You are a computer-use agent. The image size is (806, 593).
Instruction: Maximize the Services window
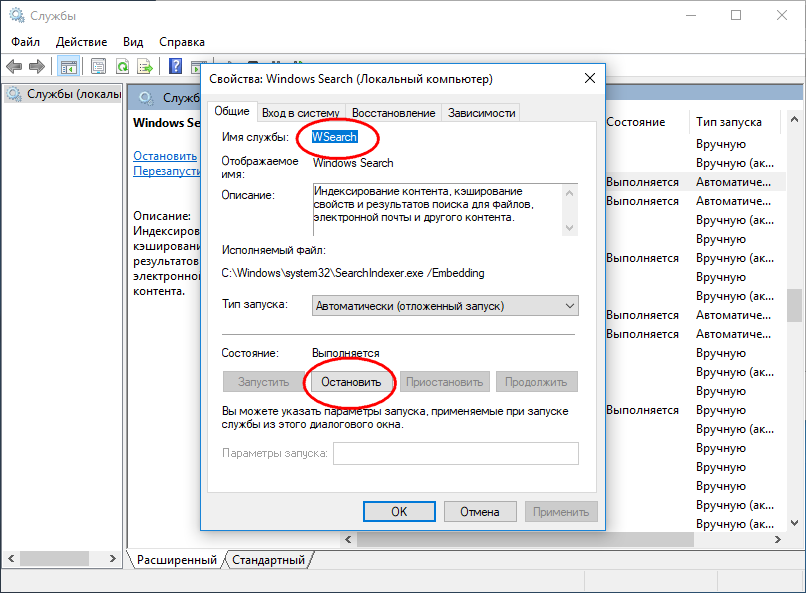click(736, 15)
